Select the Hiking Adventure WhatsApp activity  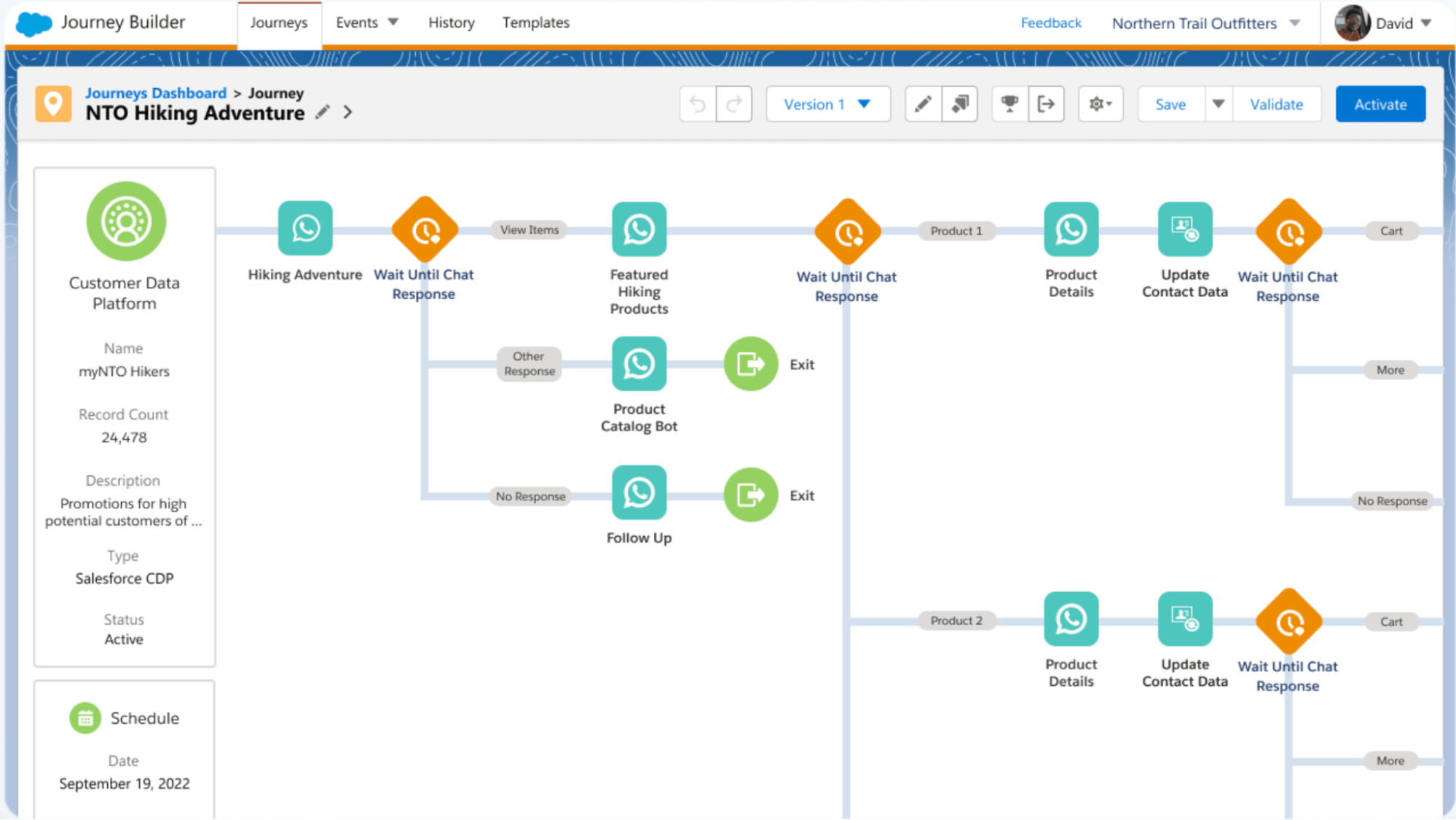tap(305, 229)
